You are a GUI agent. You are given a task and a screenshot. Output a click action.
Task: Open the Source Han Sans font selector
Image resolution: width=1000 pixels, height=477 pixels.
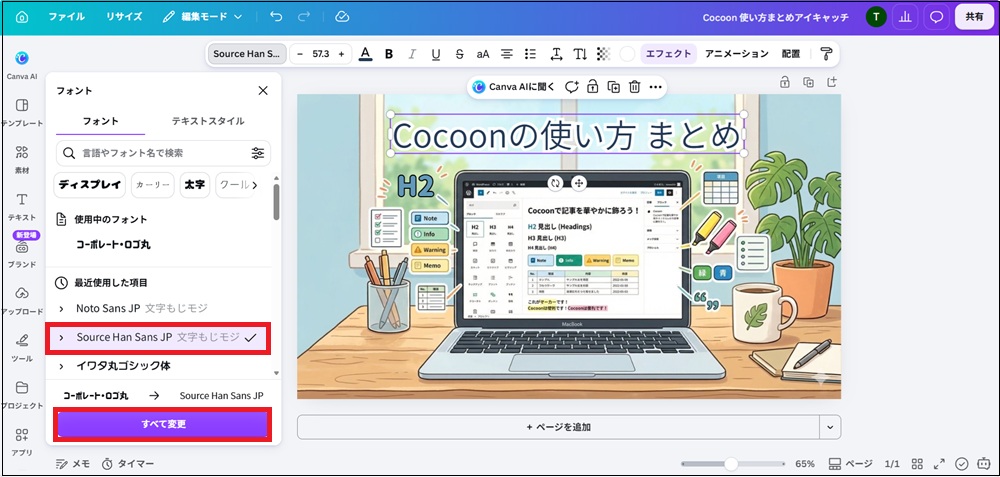pyautogui.click(x=246, y=54)
